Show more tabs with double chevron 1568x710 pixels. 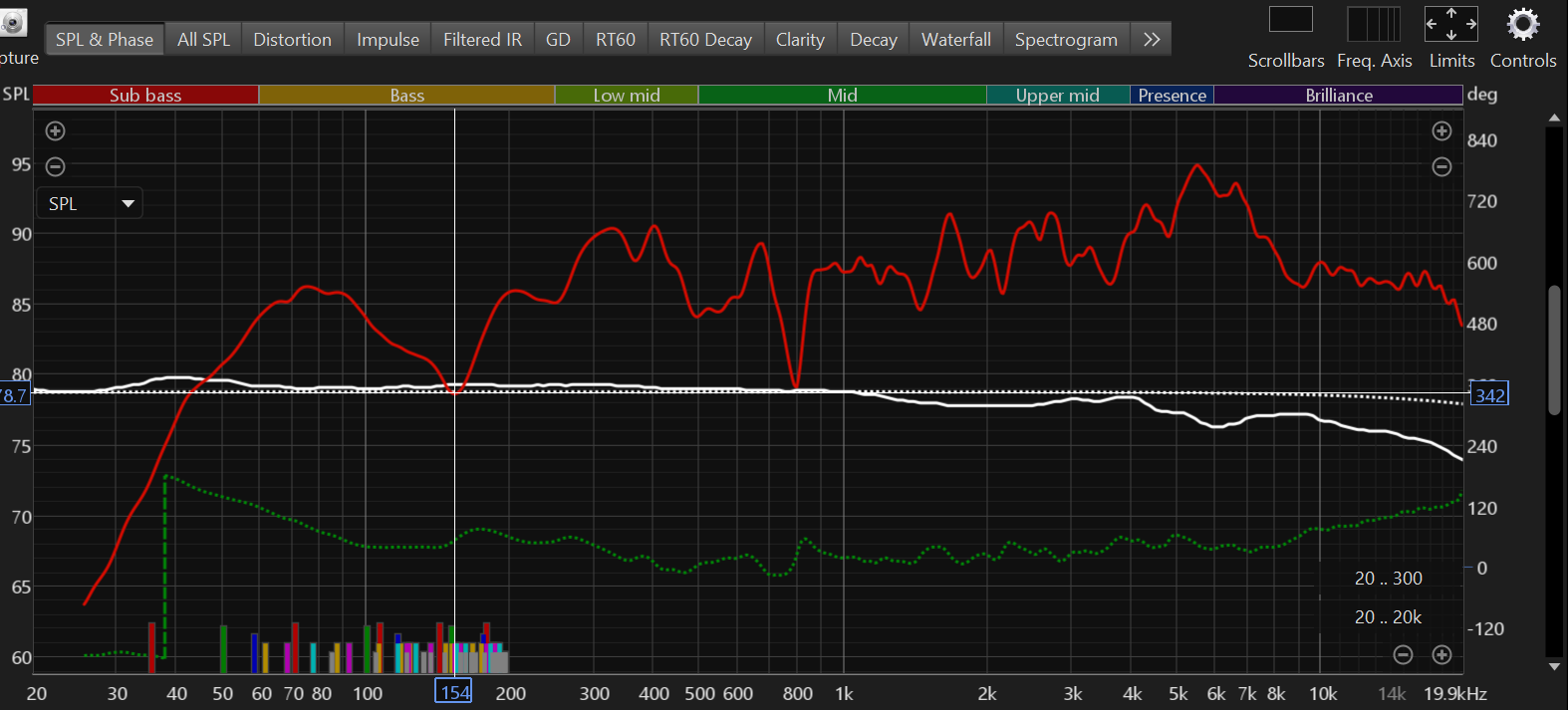[1152, 40]
